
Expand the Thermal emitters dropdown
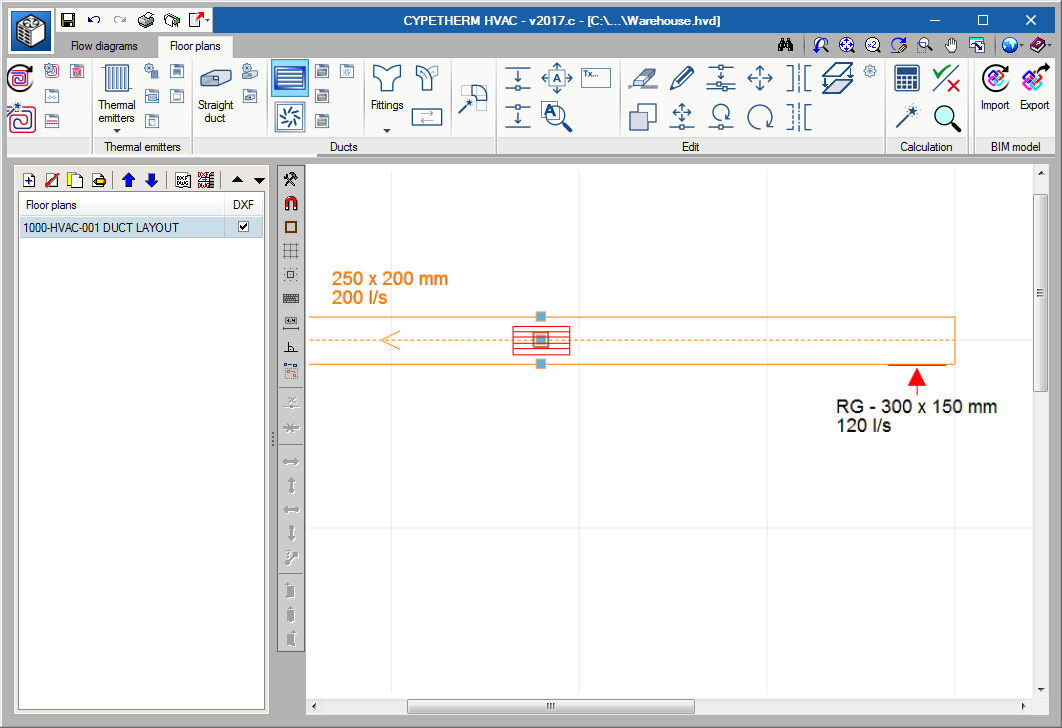click(x=116, y=130)
